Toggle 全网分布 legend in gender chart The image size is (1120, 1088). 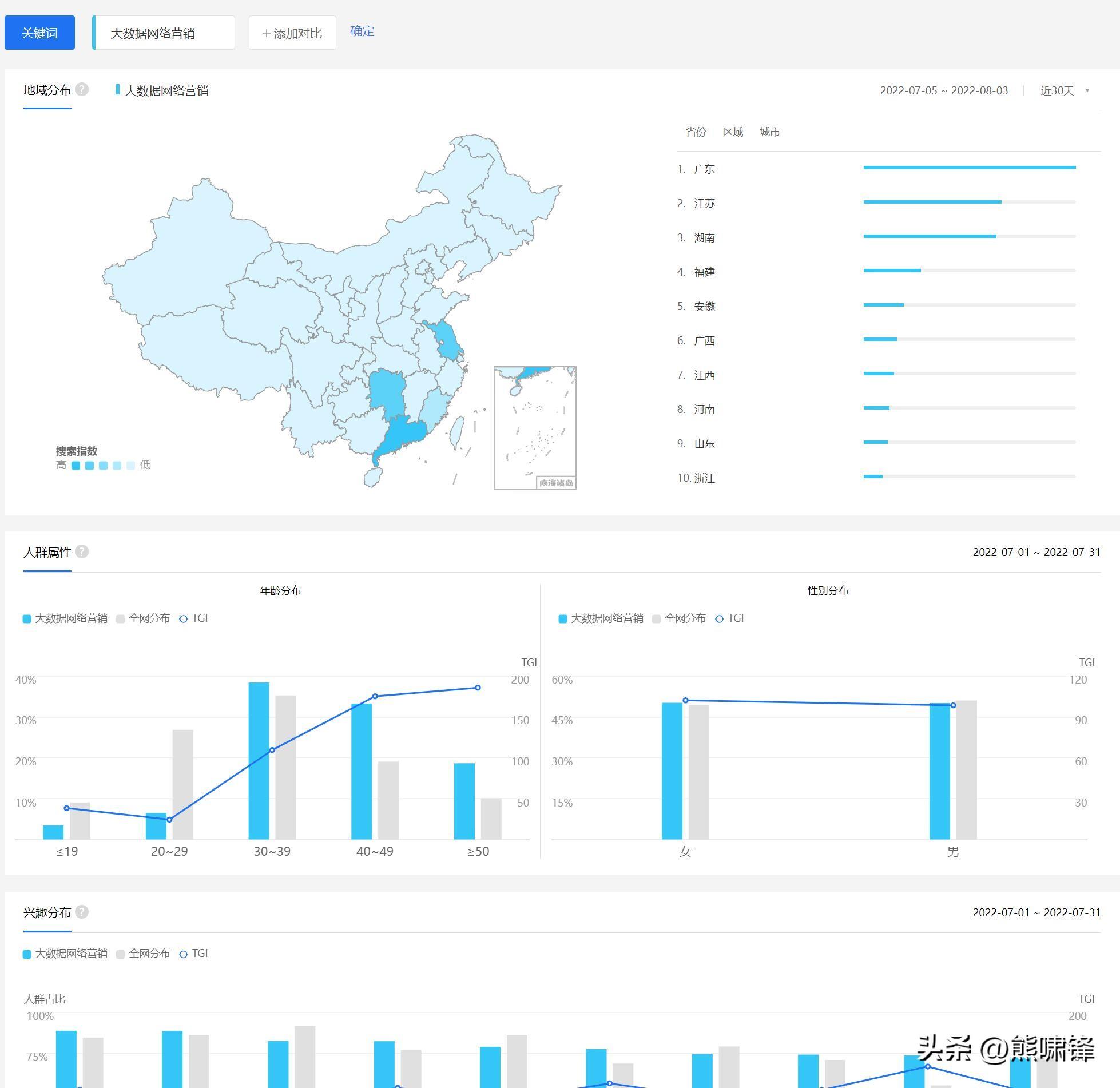click(x=679, y=618)
